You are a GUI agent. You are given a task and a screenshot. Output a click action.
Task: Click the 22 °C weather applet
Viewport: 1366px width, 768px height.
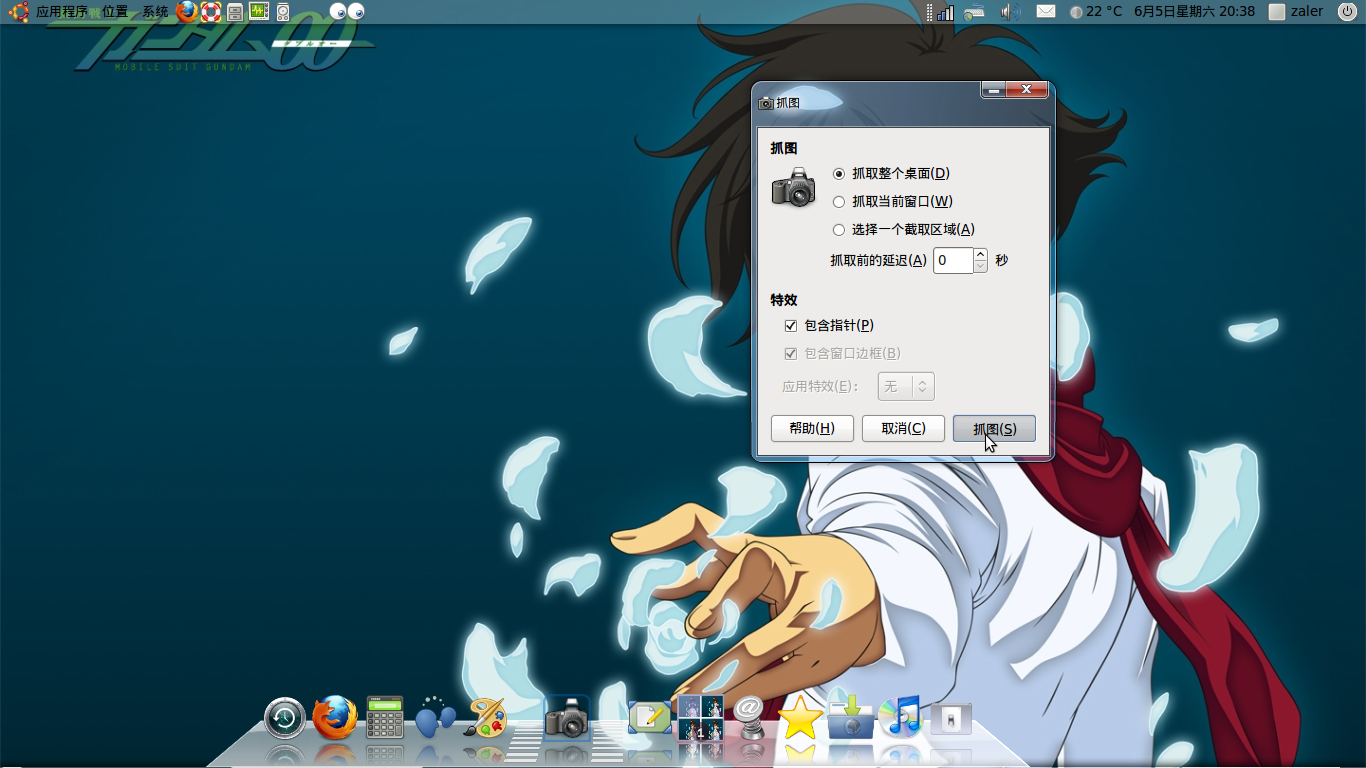tap(1096, 12)
